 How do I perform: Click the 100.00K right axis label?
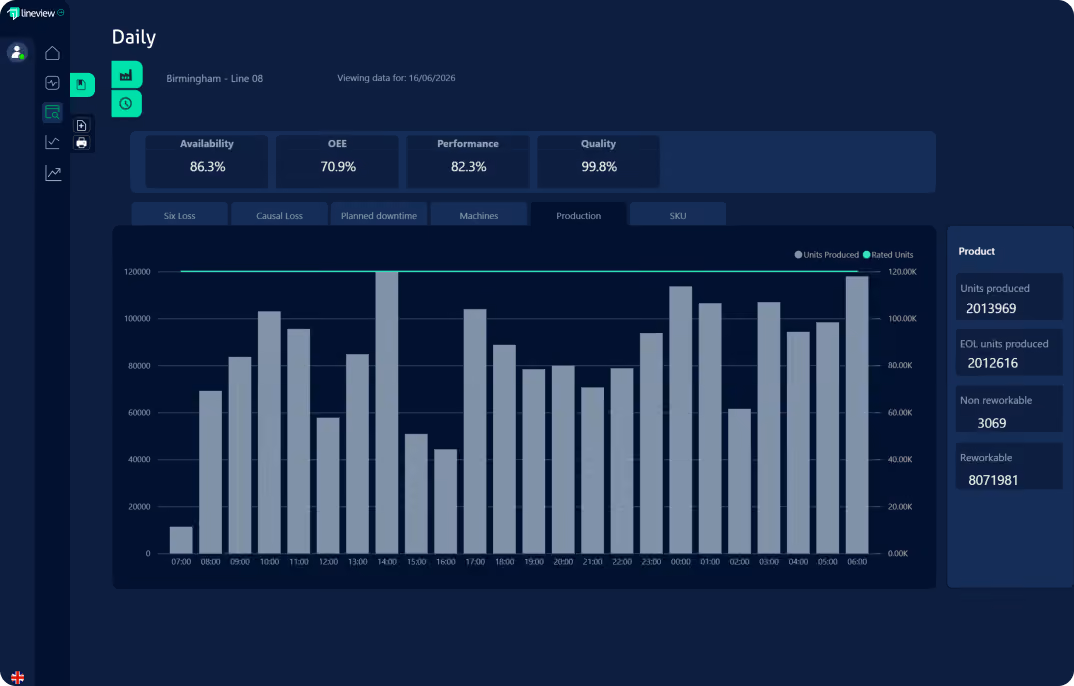click(902, 319)
